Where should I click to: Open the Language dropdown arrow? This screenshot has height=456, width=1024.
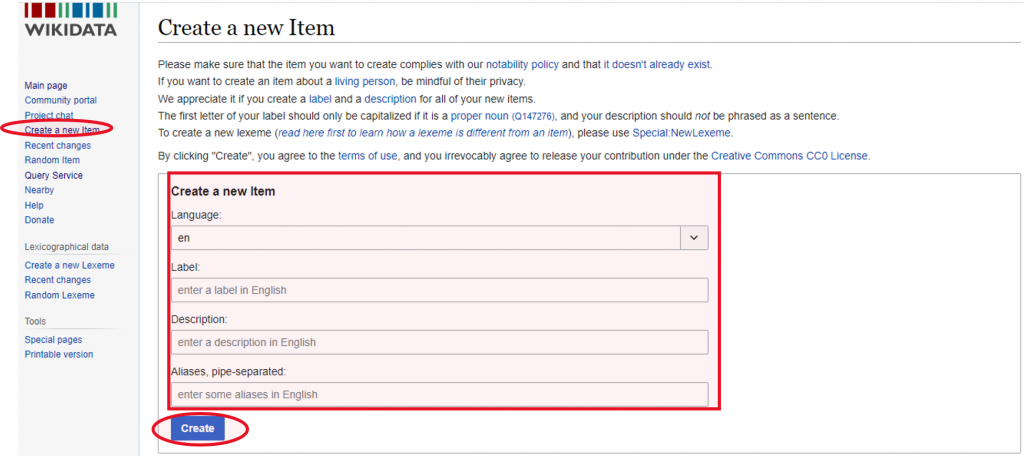click(693, 238)
